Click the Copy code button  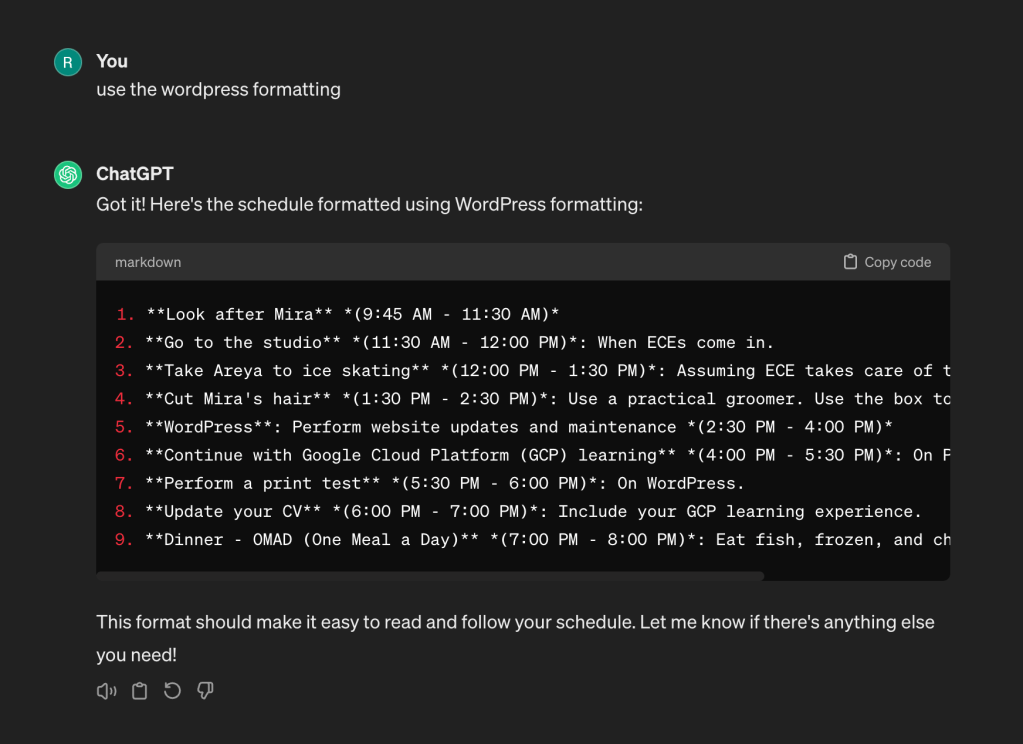[887, 262]
